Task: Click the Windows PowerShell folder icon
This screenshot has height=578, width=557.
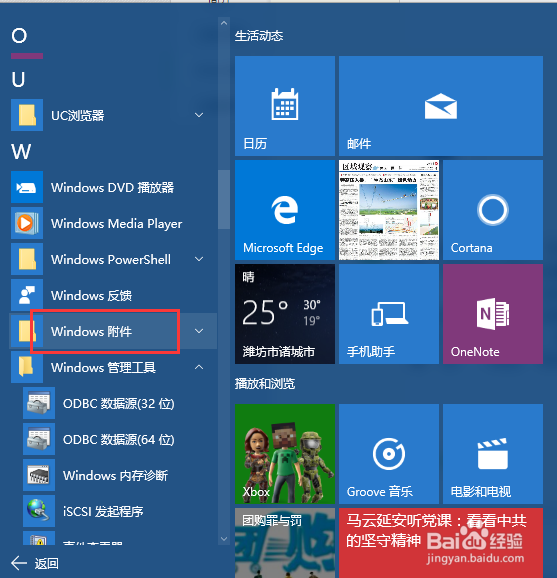Action: (x=27, y=259)
